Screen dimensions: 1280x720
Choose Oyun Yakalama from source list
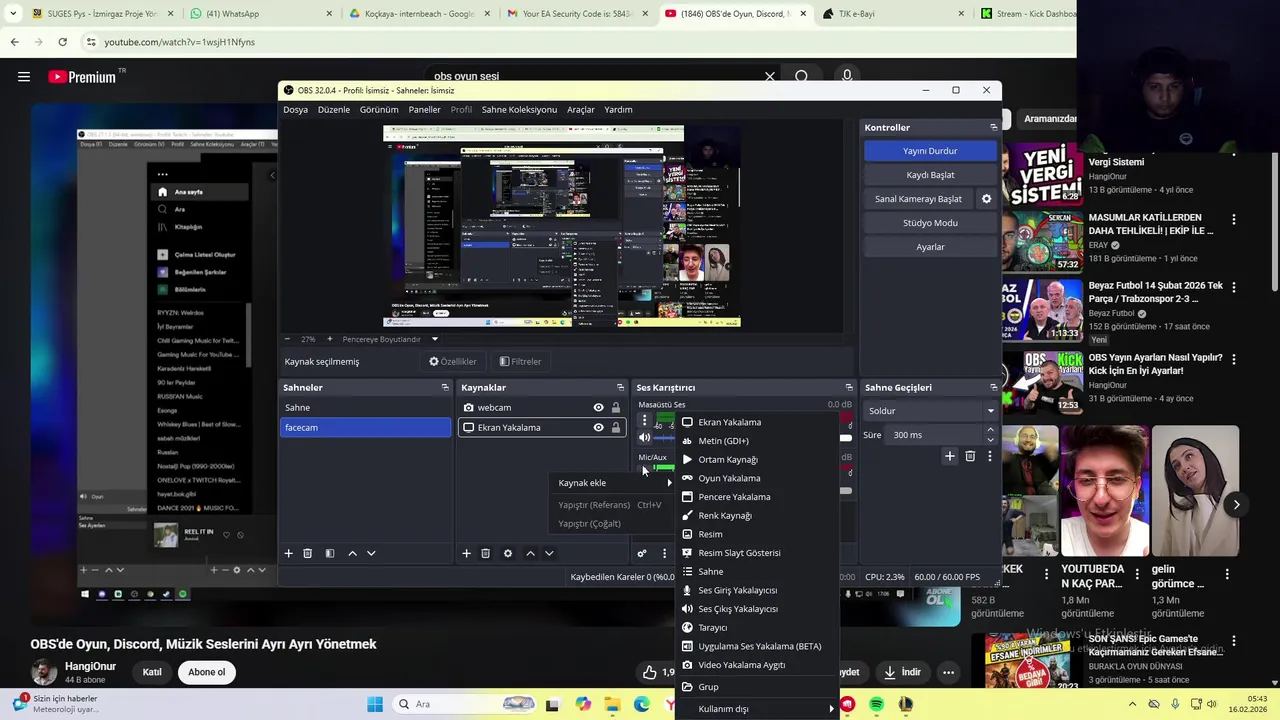[x=757, y=478]
